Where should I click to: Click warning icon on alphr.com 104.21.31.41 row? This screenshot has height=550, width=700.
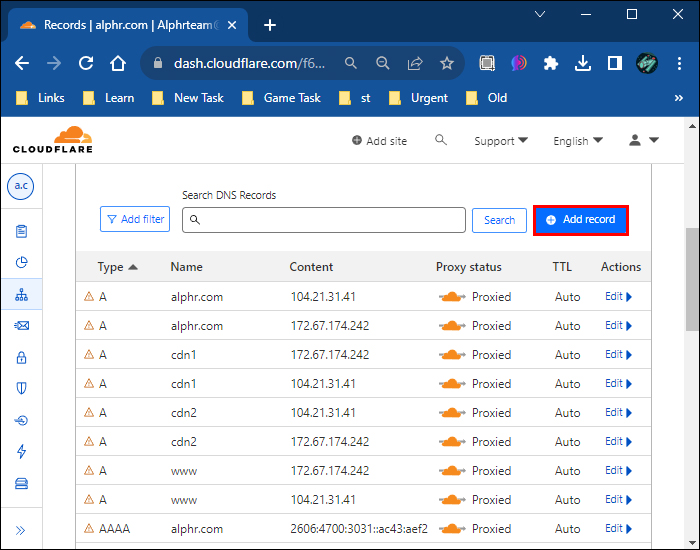click(89, 296)
